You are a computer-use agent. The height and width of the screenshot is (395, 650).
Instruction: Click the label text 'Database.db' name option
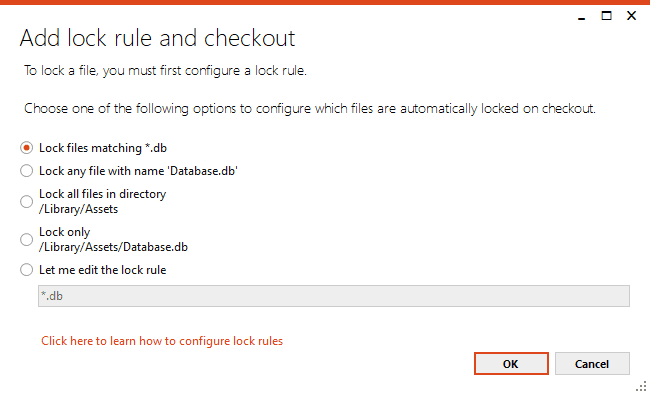(138, 171)
